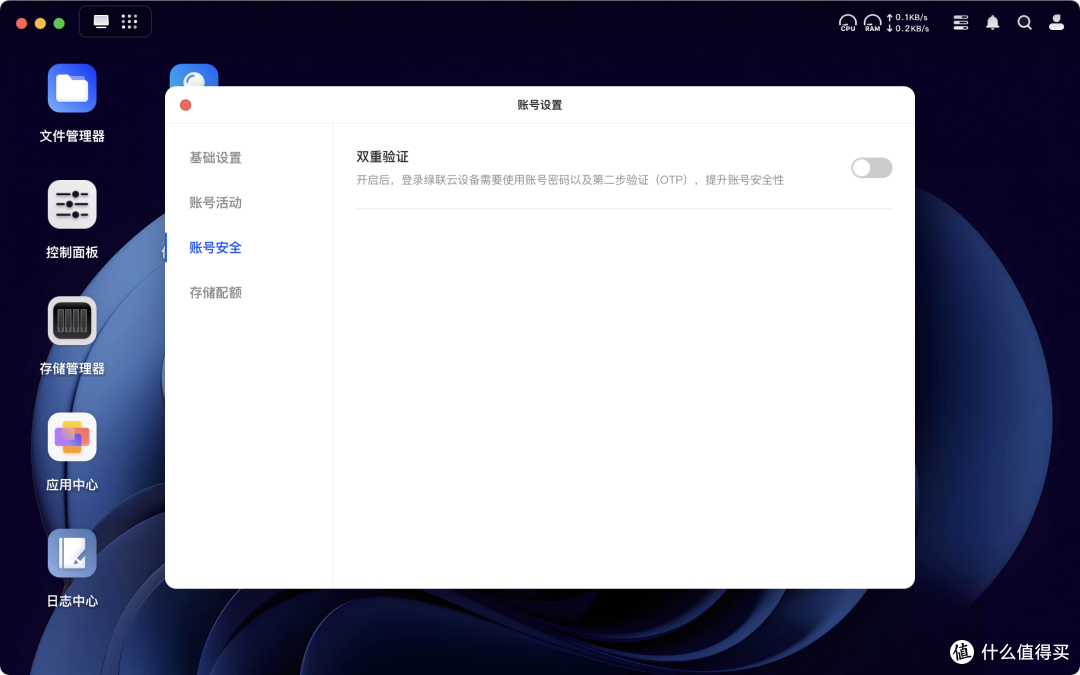Image resolution: width=1080 pixels, height=675 pixels.
Task: Switch to the 账号活动 tab
Action: point(216,202)
